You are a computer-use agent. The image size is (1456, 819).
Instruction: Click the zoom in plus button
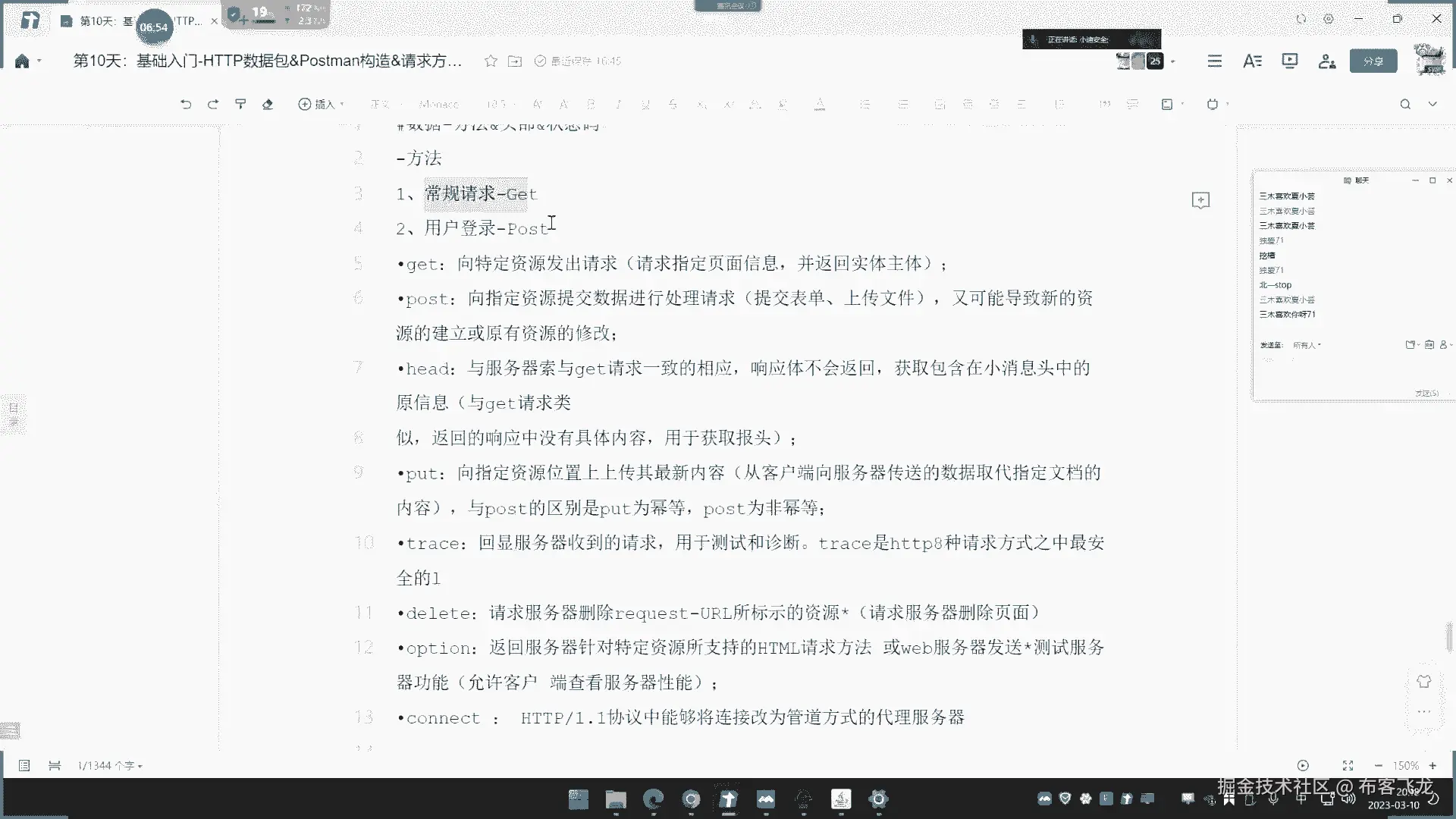(x=1432, y=766)
